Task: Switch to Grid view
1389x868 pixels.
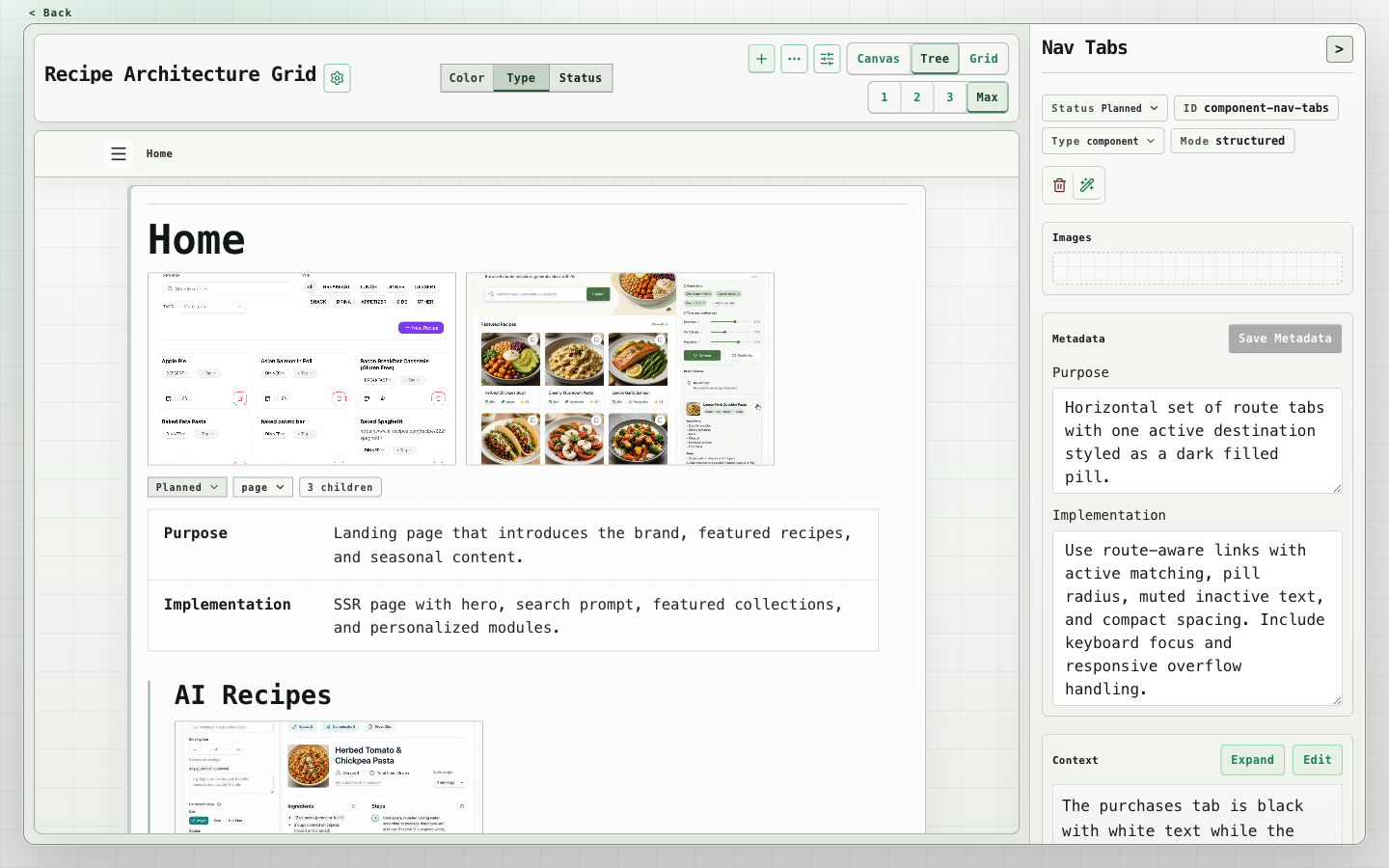Action: (x=984, y=59)
